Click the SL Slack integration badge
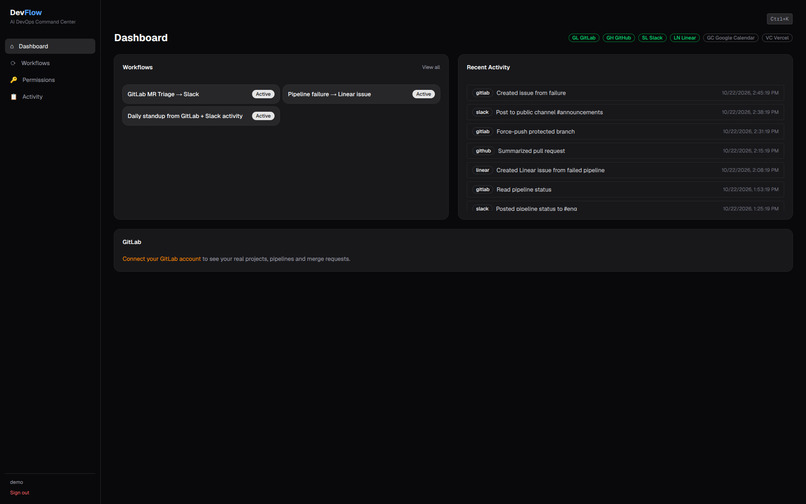The width and height of the screenshot is (806, 504). (x=652, y=38)
